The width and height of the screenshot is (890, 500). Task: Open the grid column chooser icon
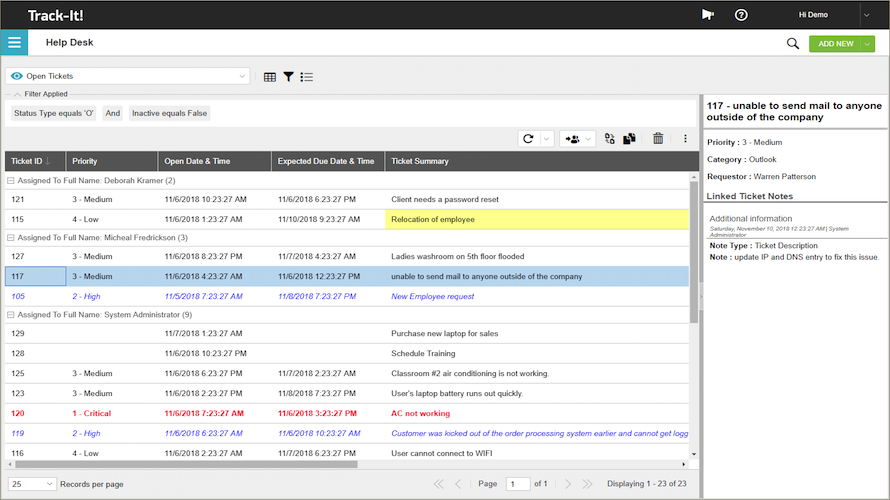(x=270, y=76)
